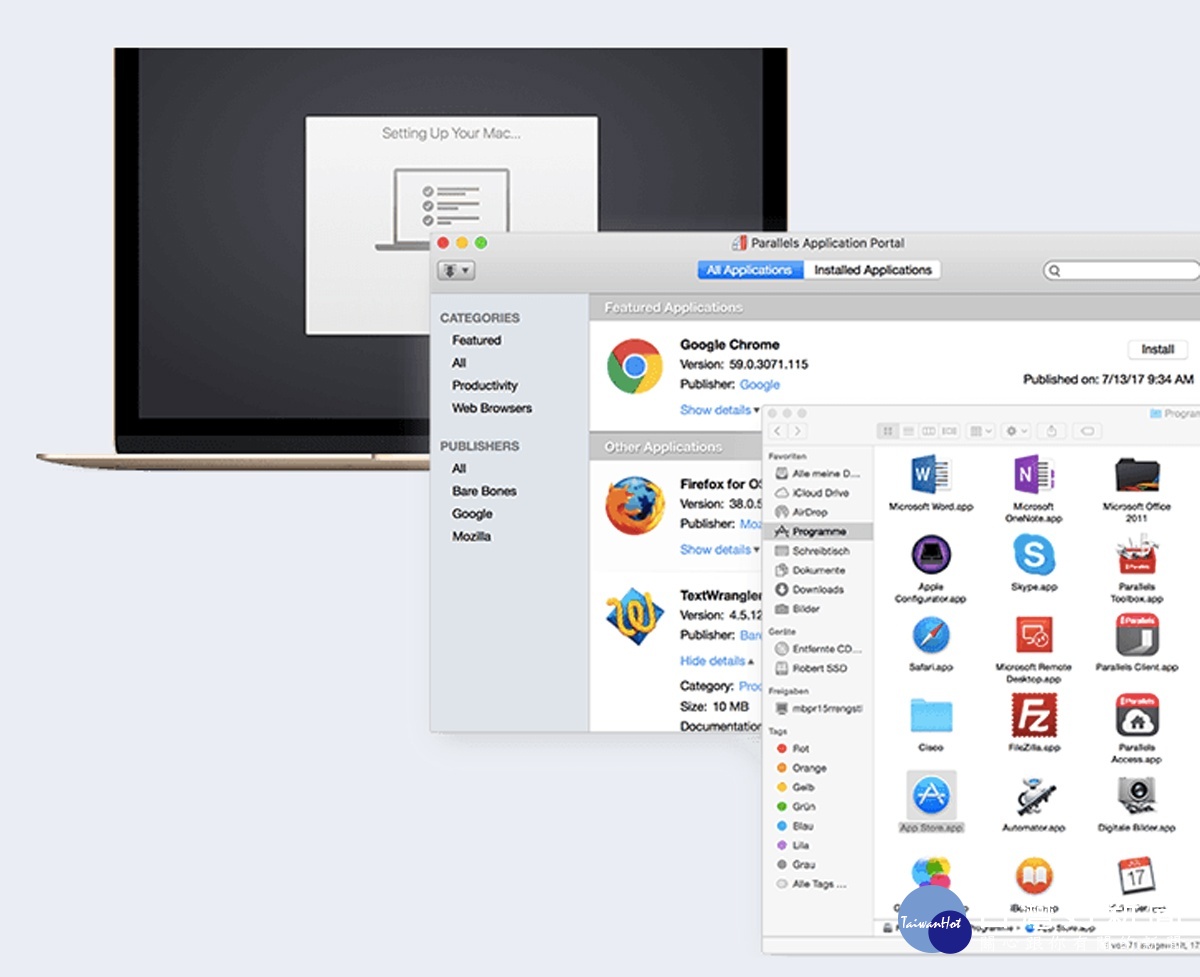The image size is (1200, 977).
Task: Launch Skype.app from Programme
Action: [x=1033, y=554]
